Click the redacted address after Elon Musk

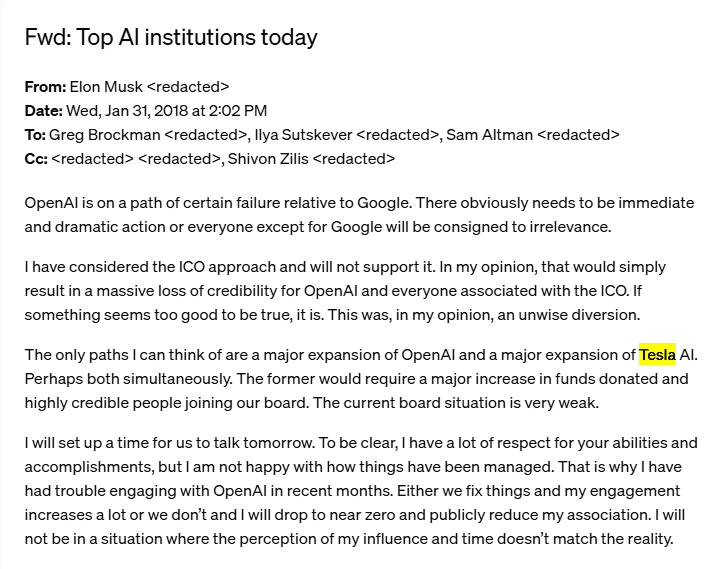coord(188,87)
